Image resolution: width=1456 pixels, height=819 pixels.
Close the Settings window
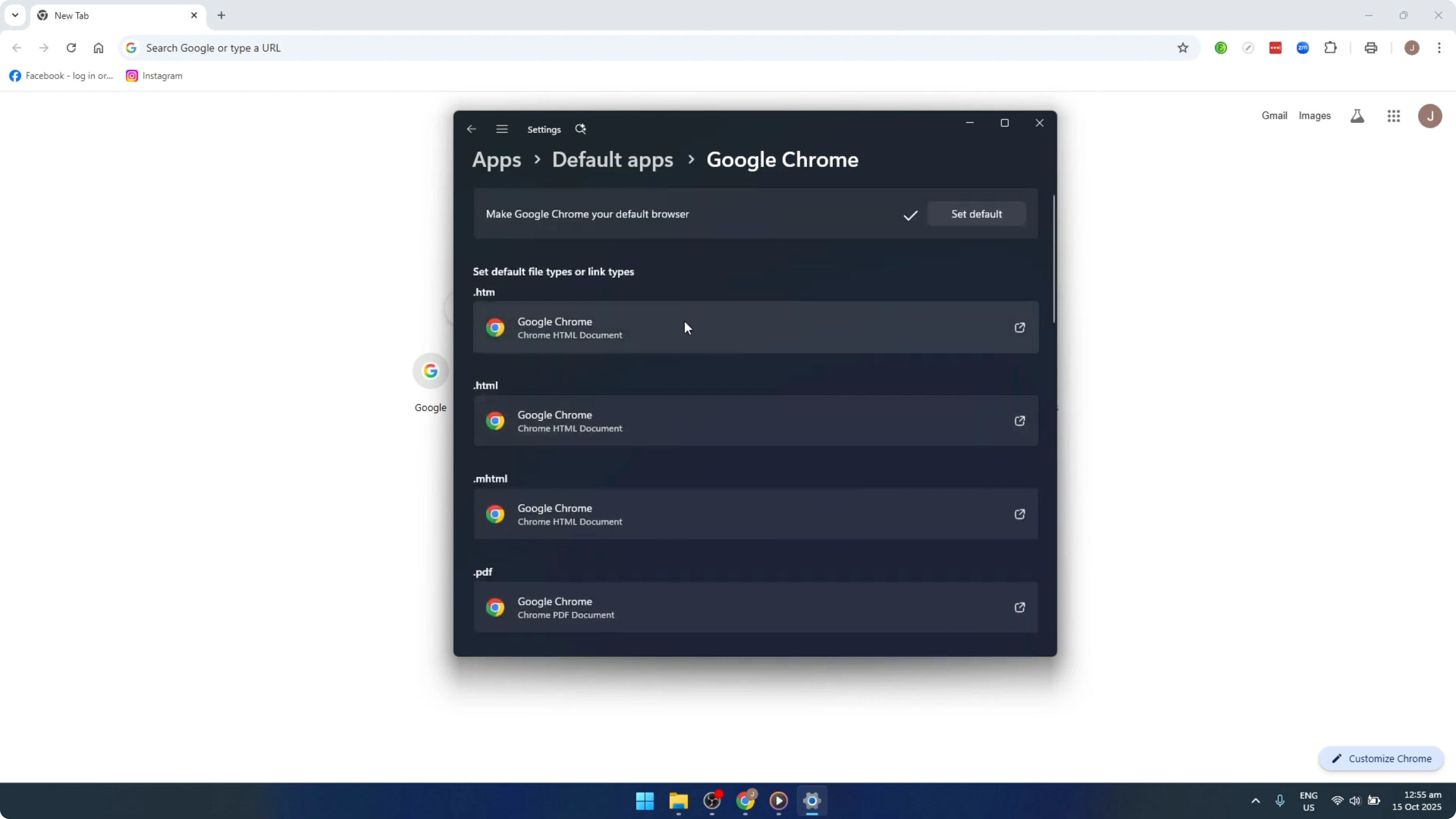tap(1039, 123)
